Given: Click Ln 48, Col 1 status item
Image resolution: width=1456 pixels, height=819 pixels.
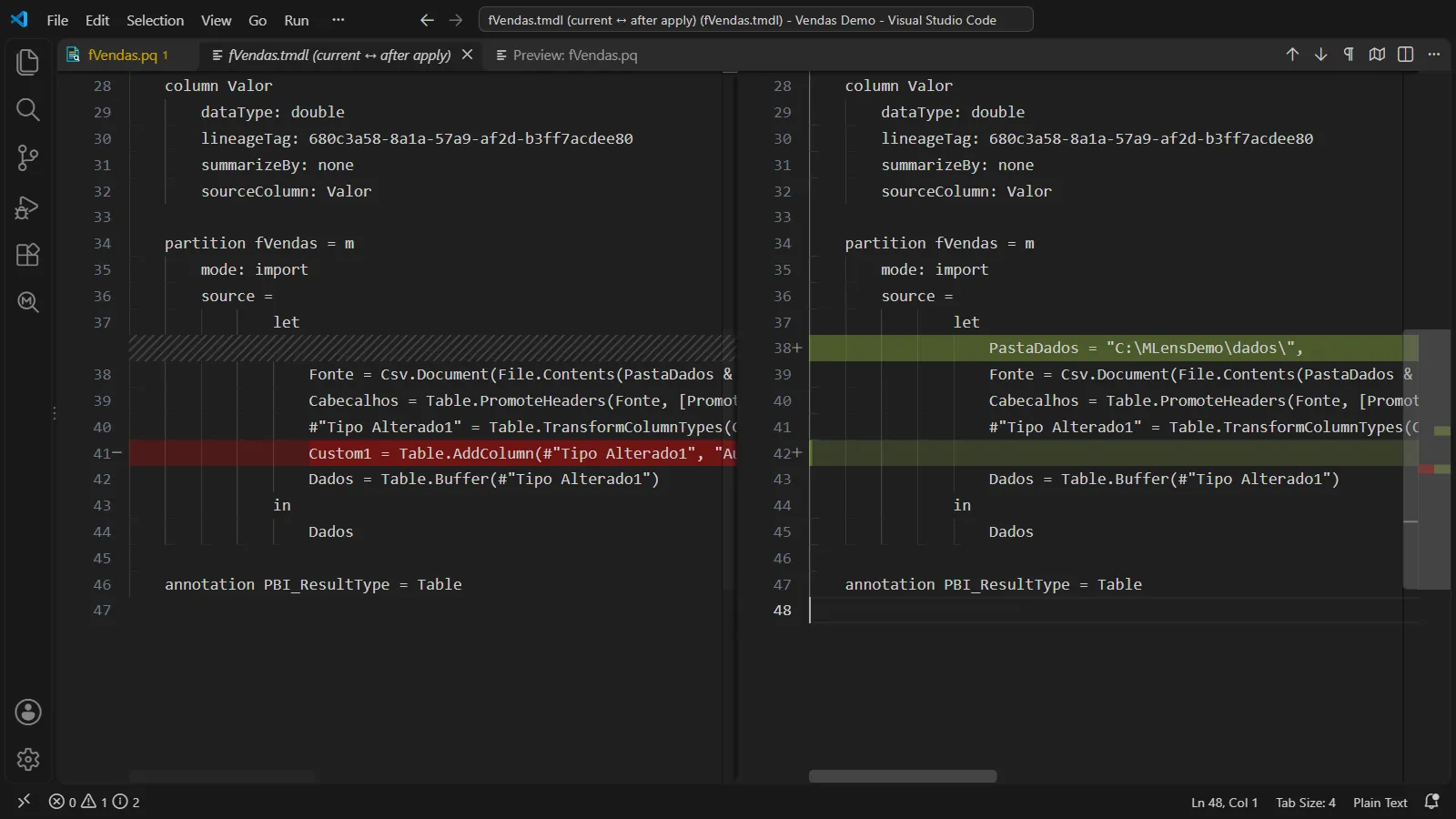Looking at the screenshot, I should coord(1224,802).
